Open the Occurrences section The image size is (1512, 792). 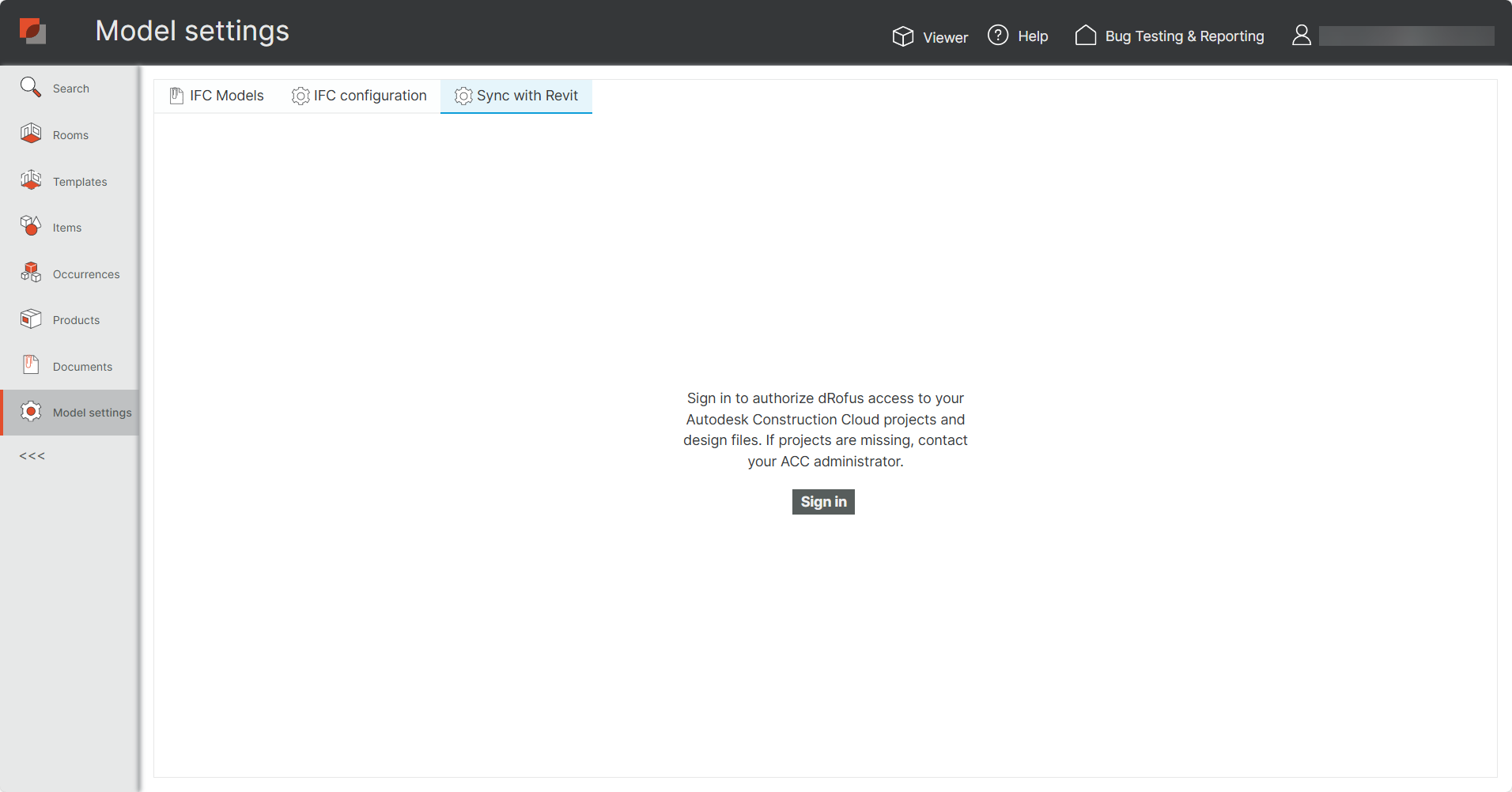point(31,273)
